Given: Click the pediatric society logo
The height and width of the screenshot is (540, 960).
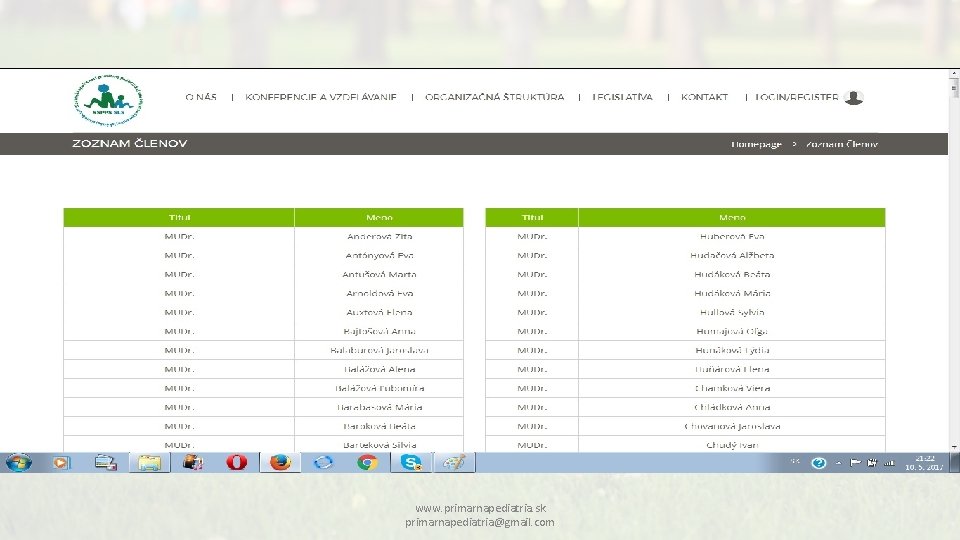Looking at the screenshot, I should [x=108, y=100].
